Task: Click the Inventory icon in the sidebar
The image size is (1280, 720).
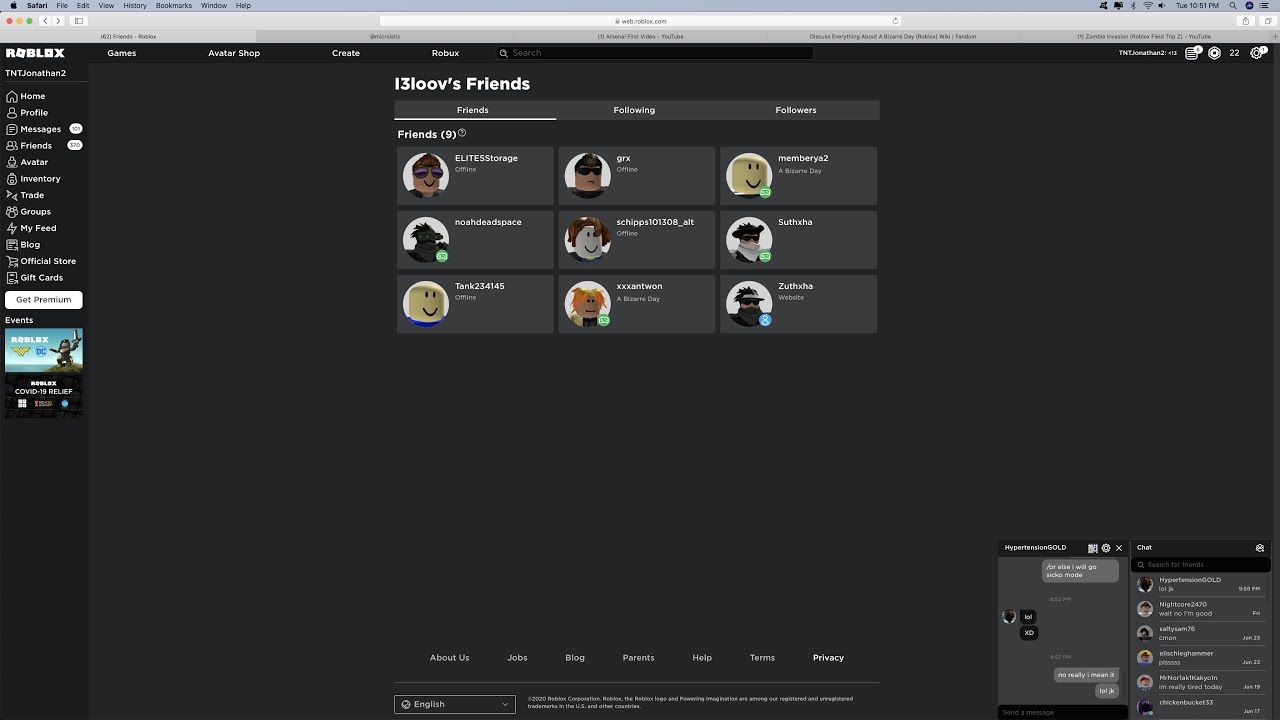Action: pyautogui.click(x=12, y=179)
